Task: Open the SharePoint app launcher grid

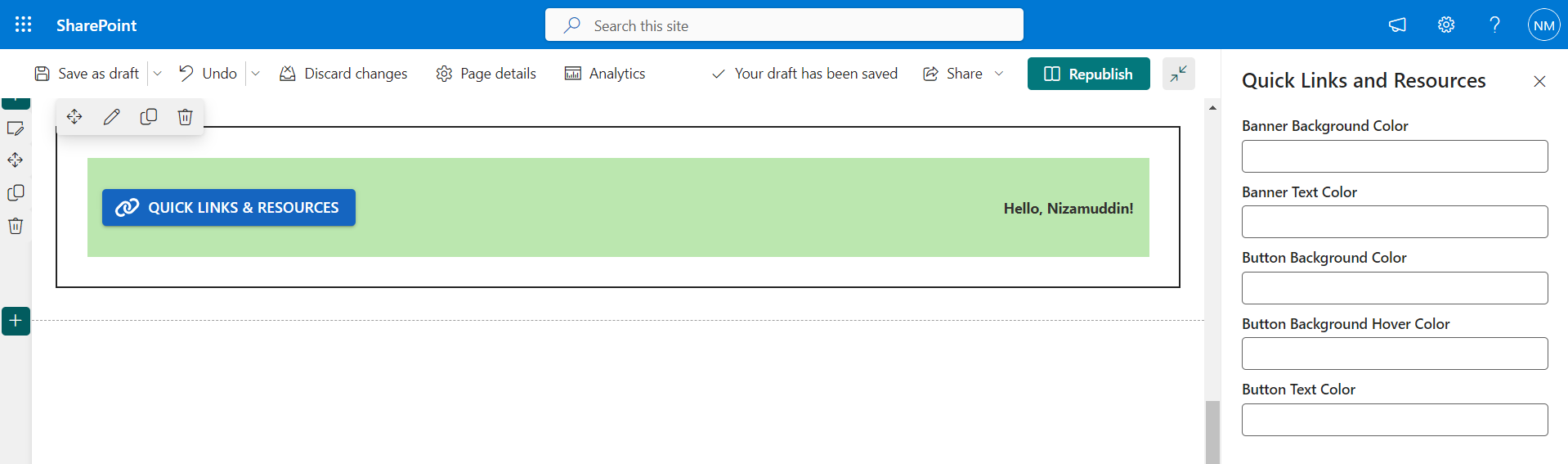Action: 24,25
